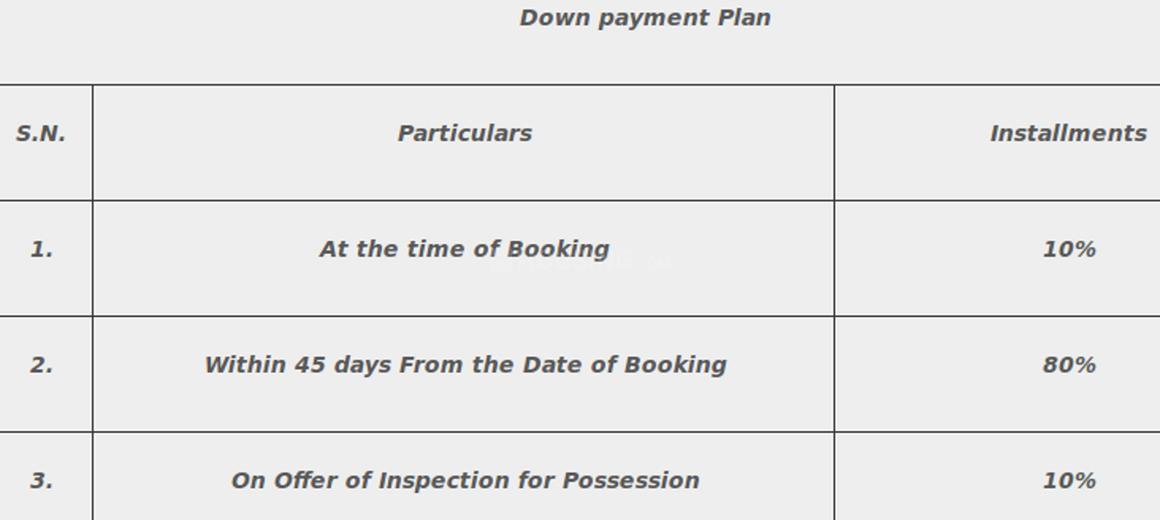Click the 10% installment for Possession row

point(1068,482)
